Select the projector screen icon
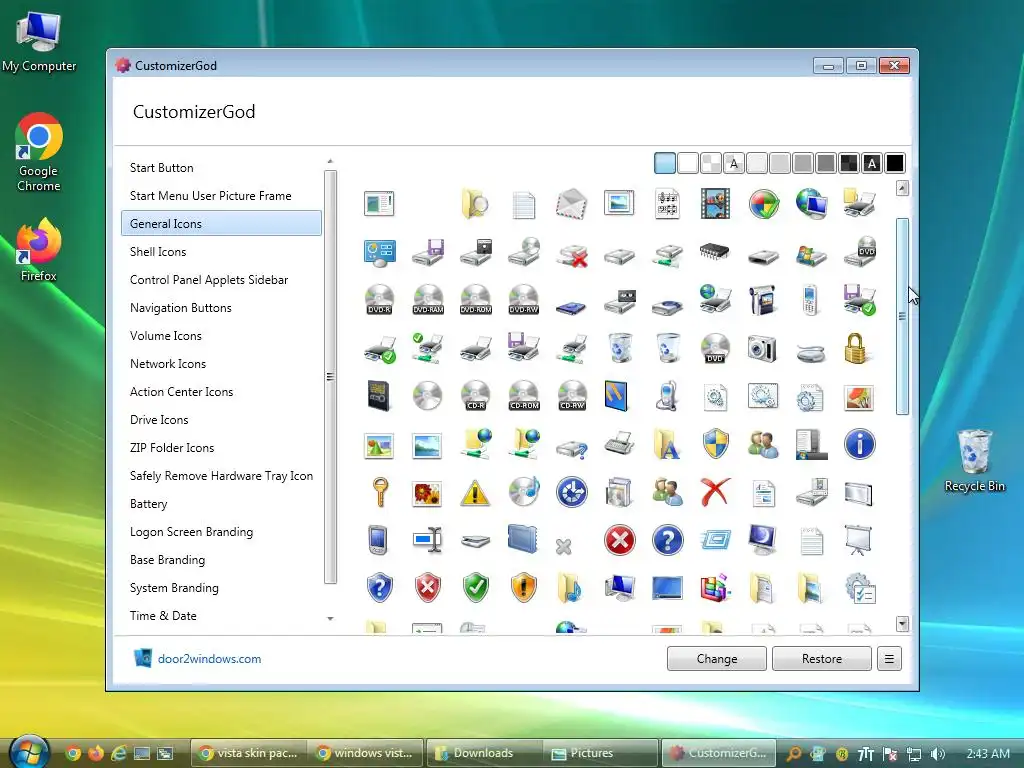Image resolution: width=1024 pixels, height=768 pixels. [858, 540]
